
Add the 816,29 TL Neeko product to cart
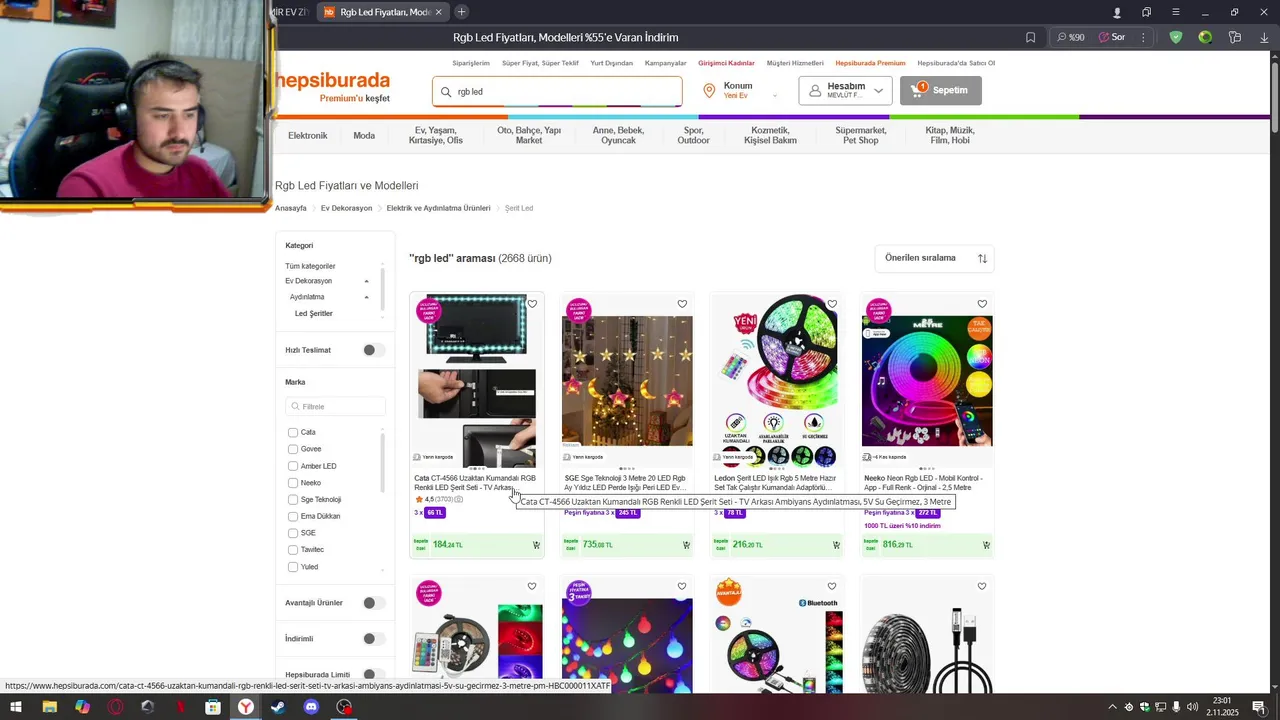click(x=986, y=545)
